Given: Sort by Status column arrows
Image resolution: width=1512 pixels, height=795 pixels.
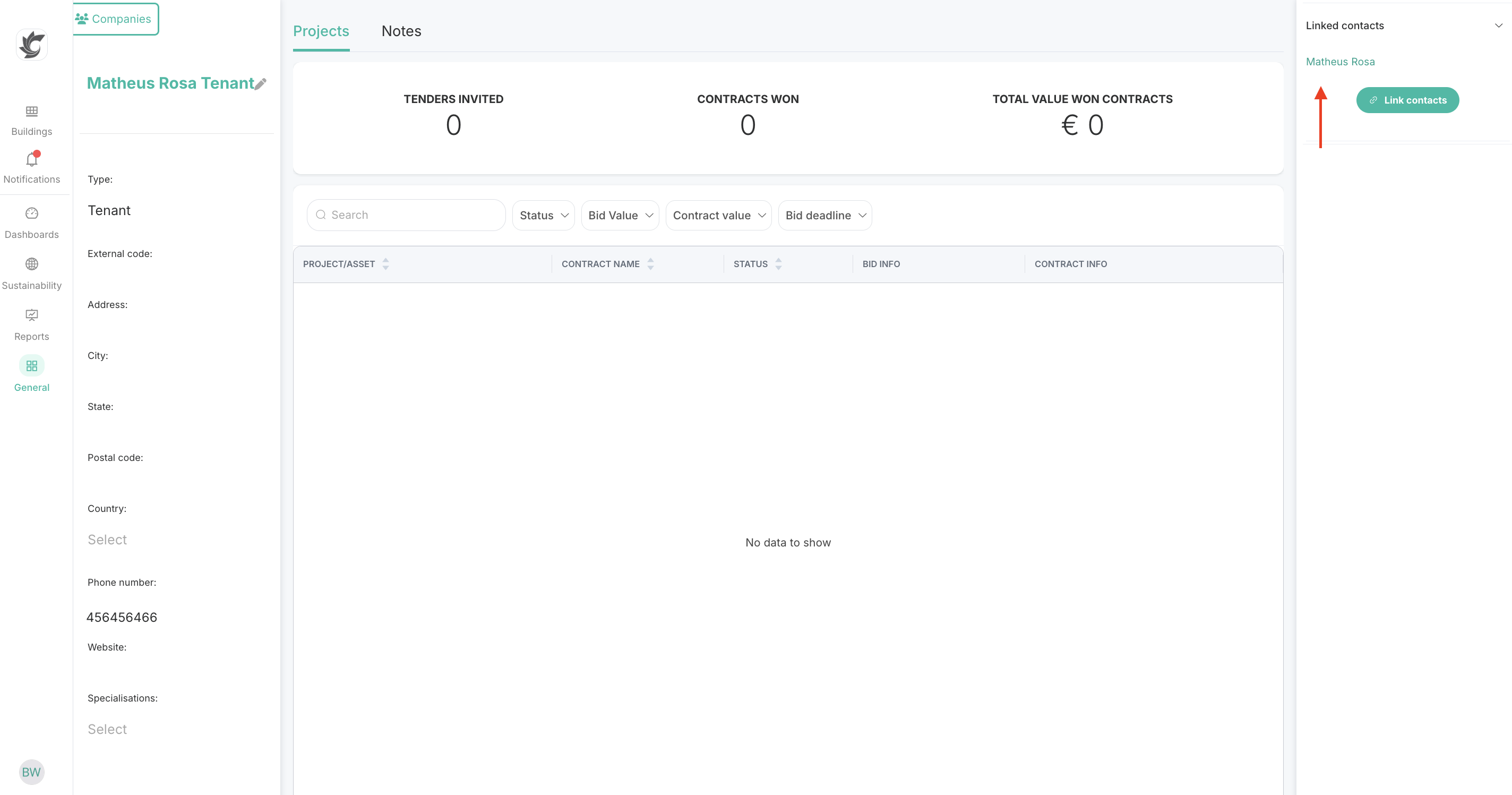Looking at the screenshot, I should [x=778, y=264].
